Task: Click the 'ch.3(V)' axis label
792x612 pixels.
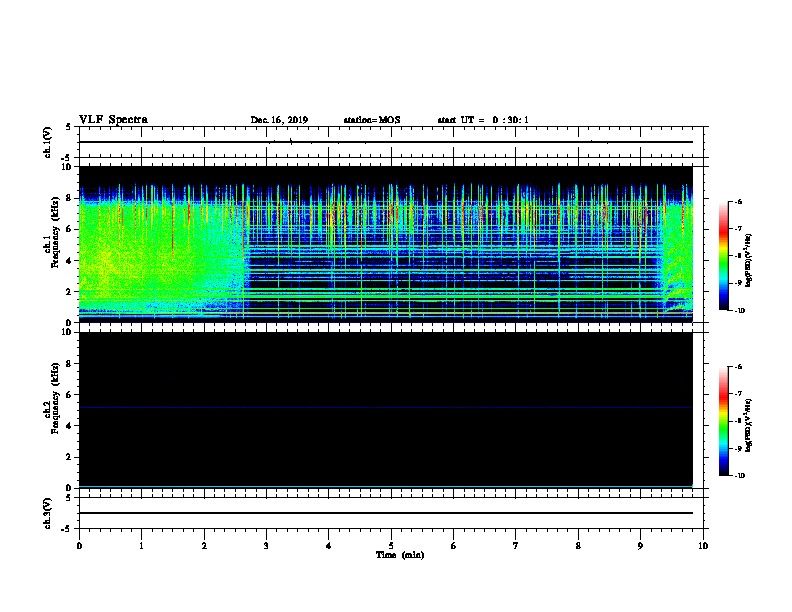Action: pos(48,513)
